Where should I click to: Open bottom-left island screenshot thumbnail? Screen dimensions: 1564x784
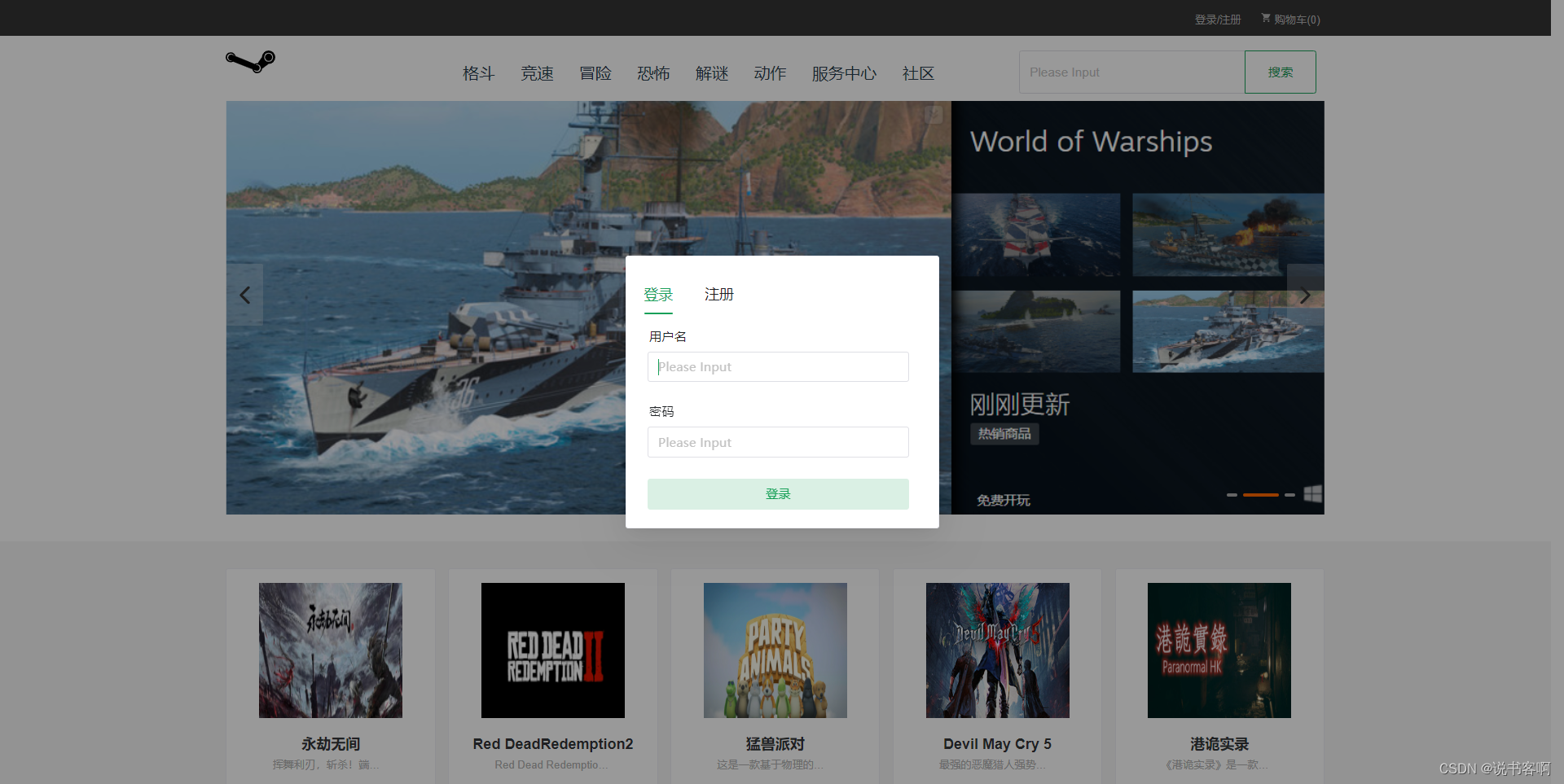[x=1036, y=331]
